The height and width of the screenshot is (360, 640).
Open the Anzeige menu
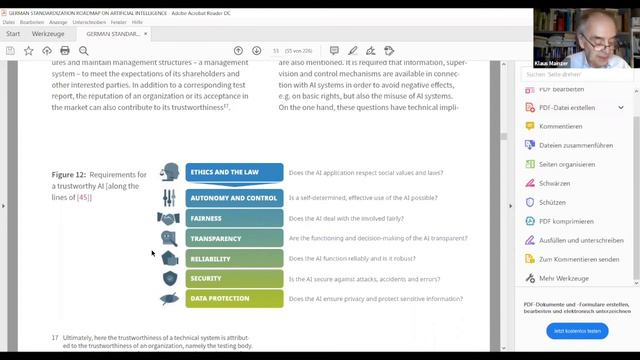click(x=58, y=22)
